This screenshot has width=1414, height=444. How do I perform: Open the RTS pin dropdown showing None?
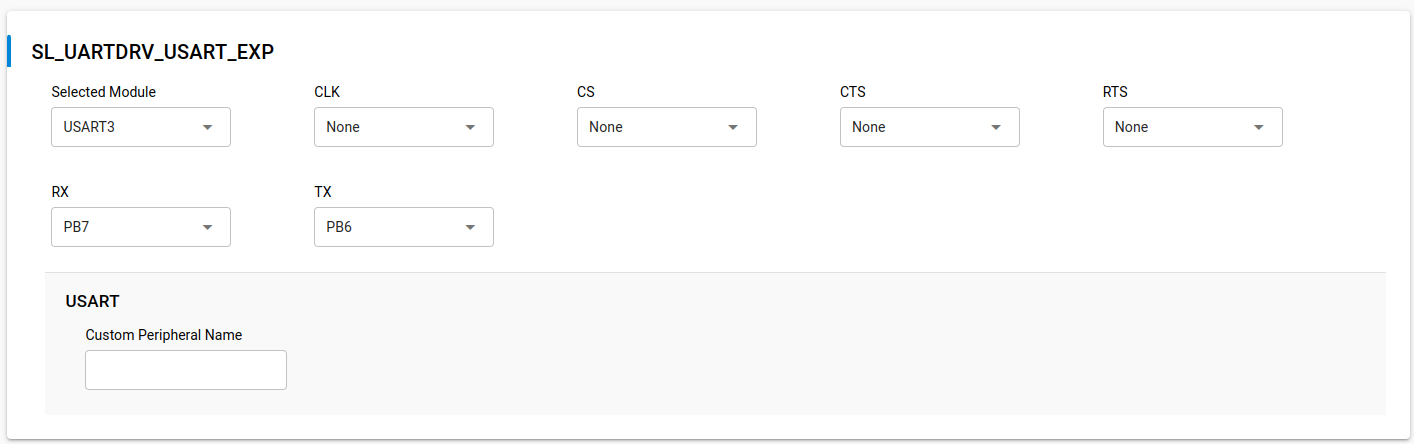[x=1193, y=127]
